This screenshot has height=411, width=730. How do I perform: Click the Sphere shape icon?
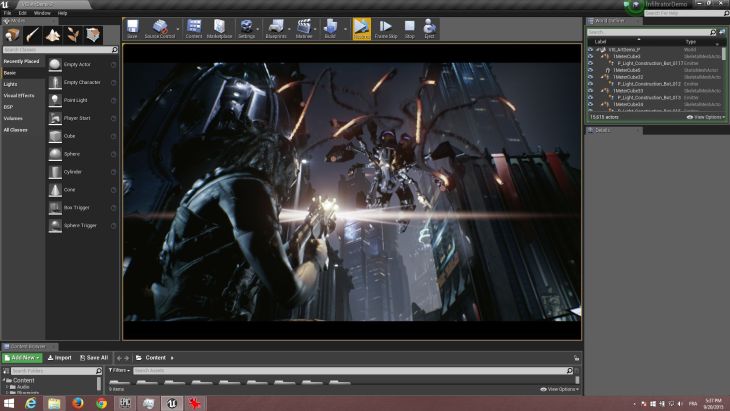[55, 154]
